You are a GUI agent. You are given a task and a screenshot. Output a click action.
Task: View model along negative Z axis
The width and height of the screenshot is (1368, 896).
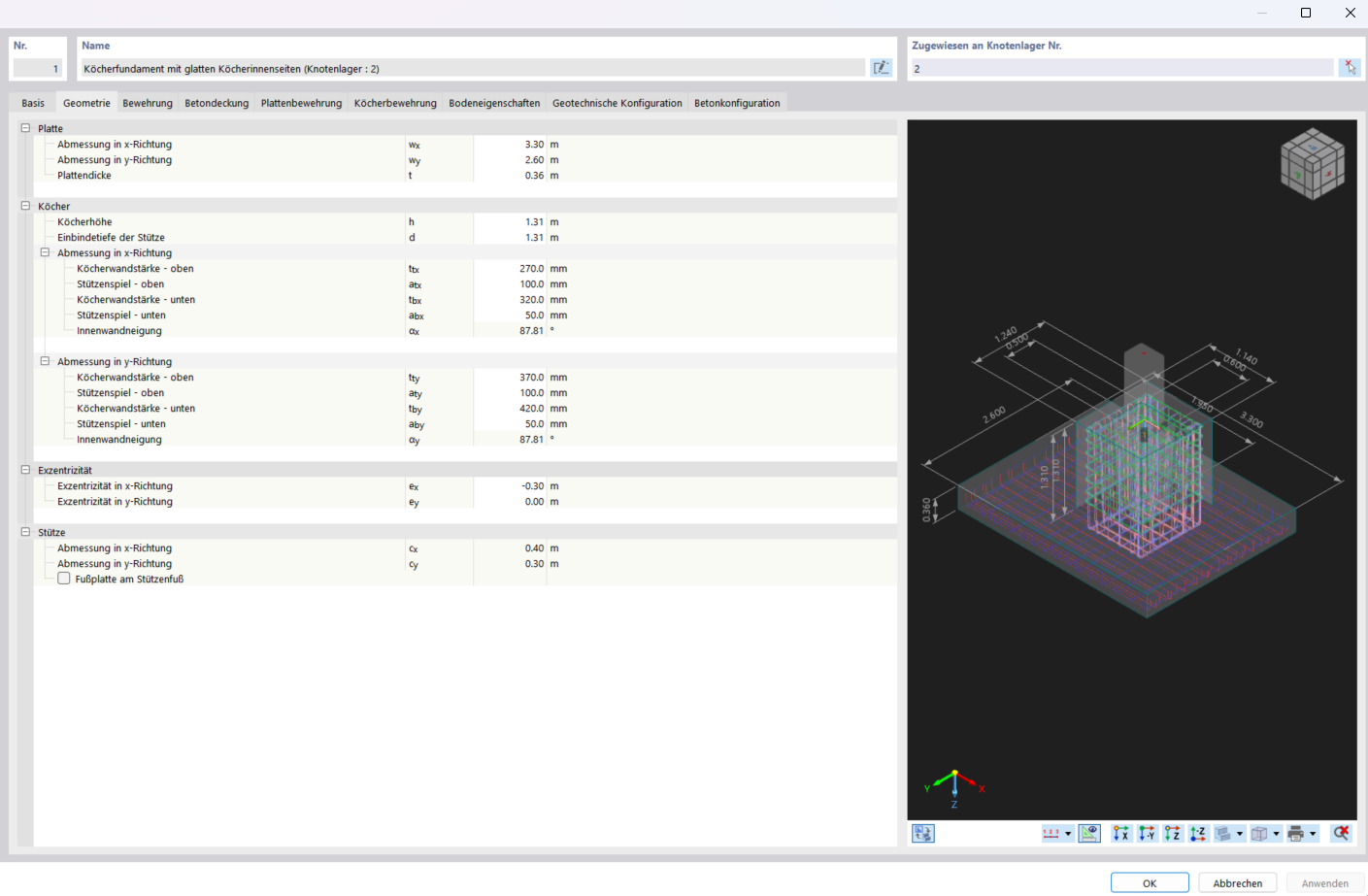click(x=1197, y=833)
